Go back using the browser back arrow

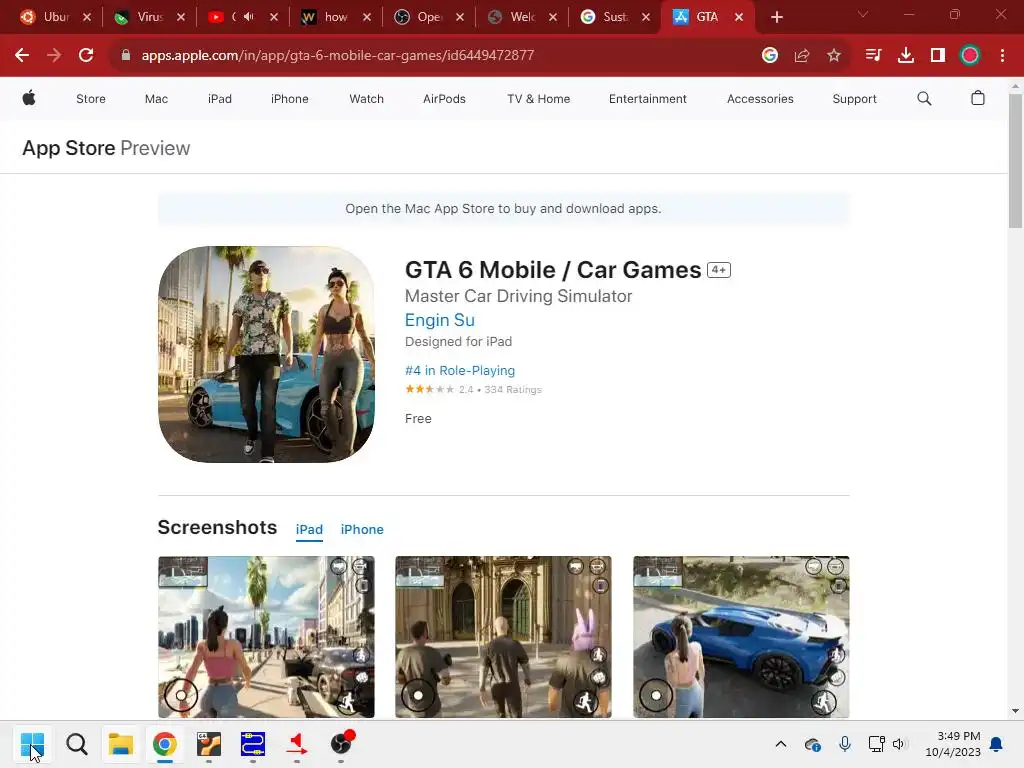click(x=22, y=56)
